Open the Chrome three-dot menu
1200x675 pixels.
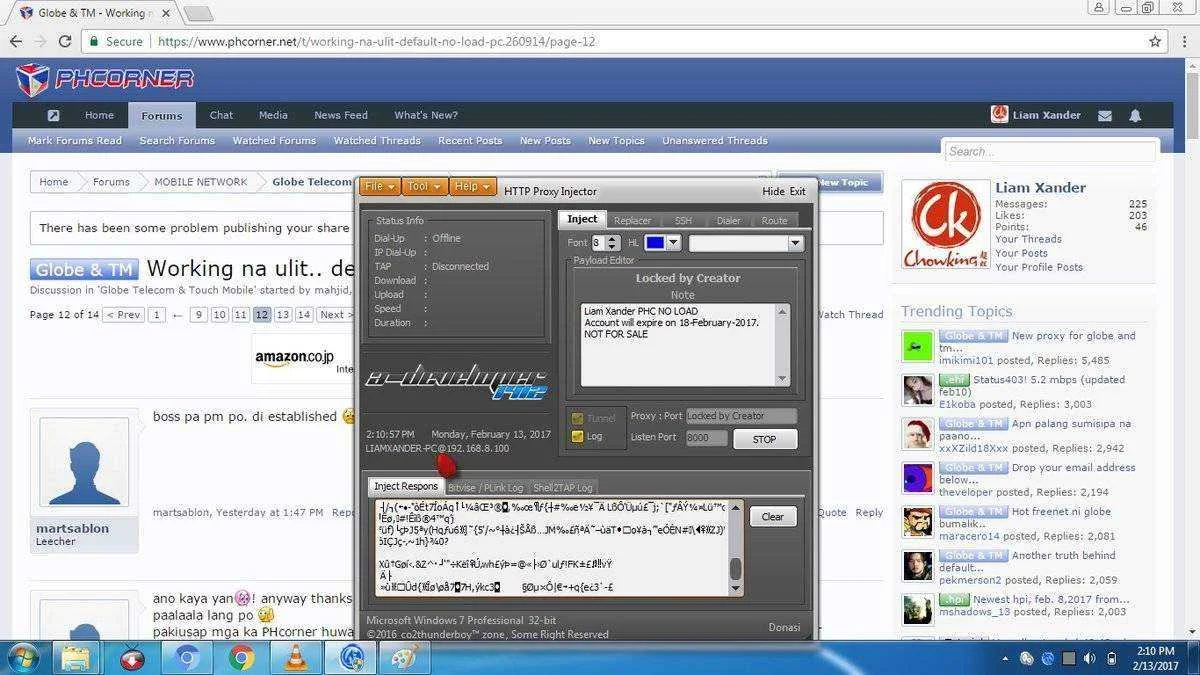point(1186,42)
